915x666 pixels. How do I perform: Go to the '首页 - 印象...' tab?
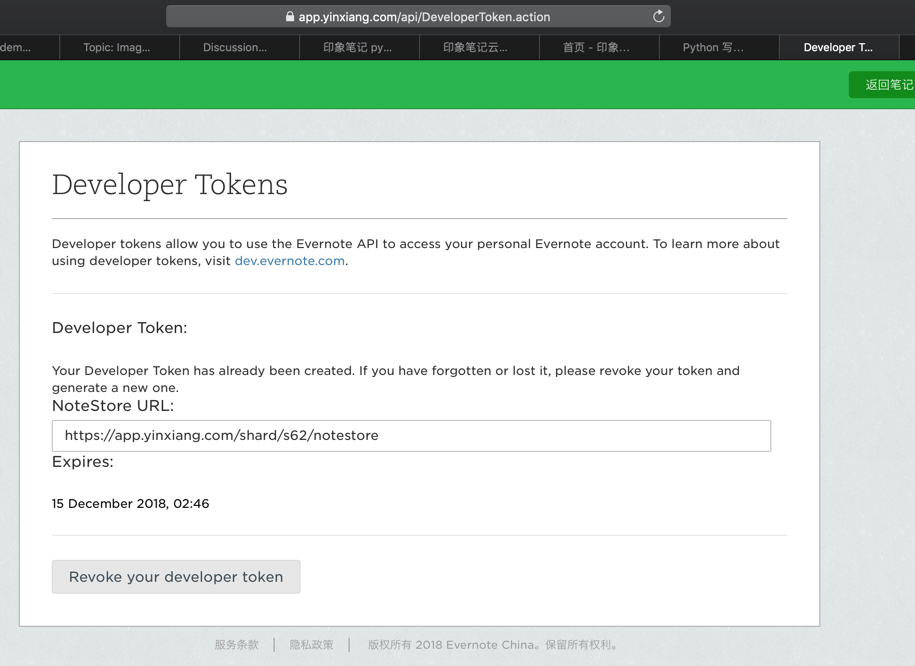coord(596,47)
